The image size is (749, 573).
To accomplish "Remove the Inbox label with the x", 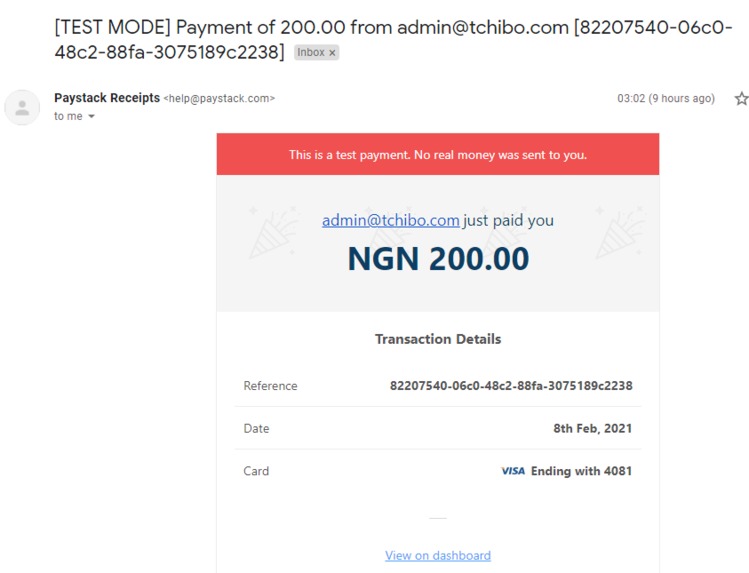I will point(332,53).
